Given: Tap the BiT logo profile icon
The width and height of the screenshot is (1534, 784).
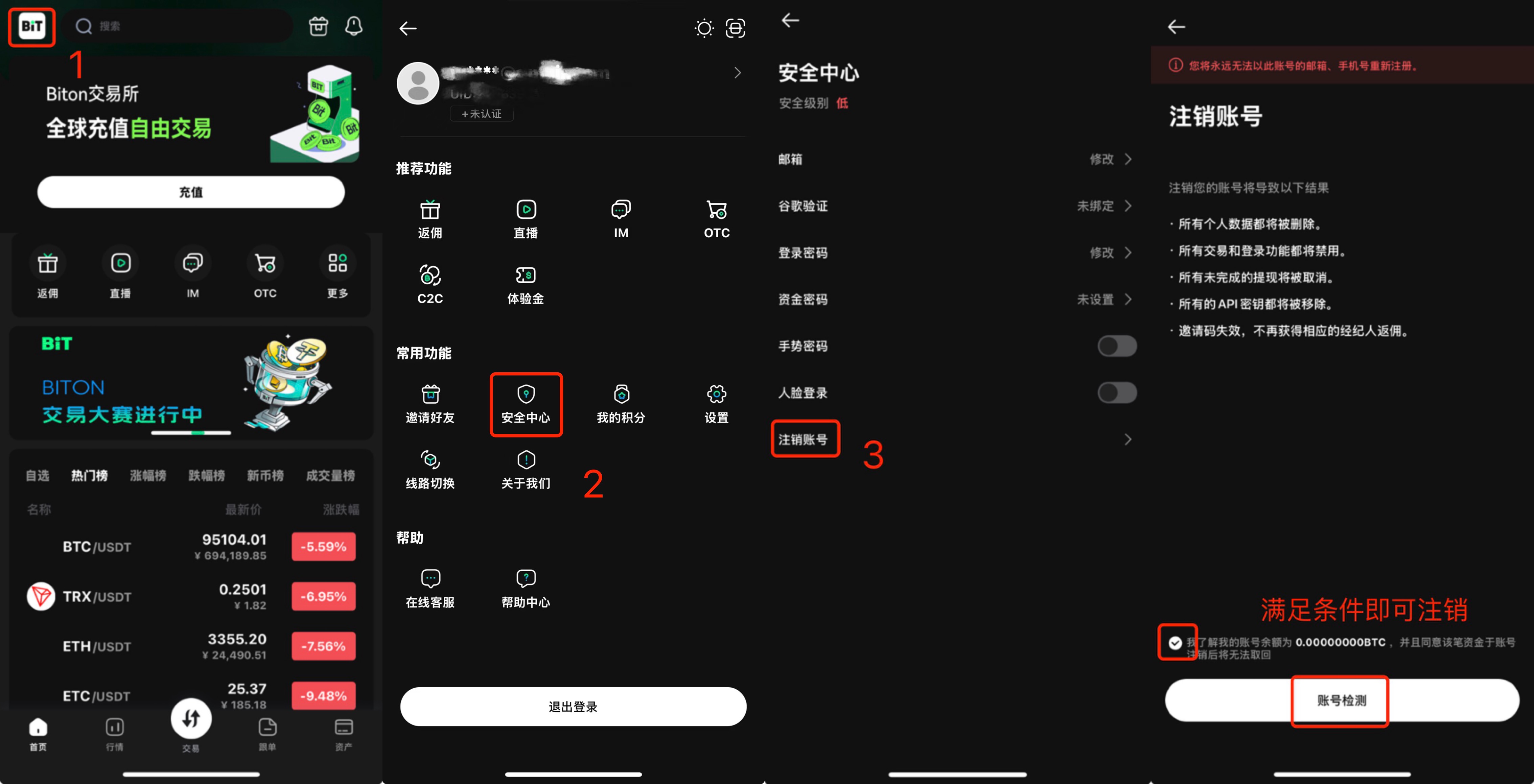Looking at the screenshot, I should [31, 26].
